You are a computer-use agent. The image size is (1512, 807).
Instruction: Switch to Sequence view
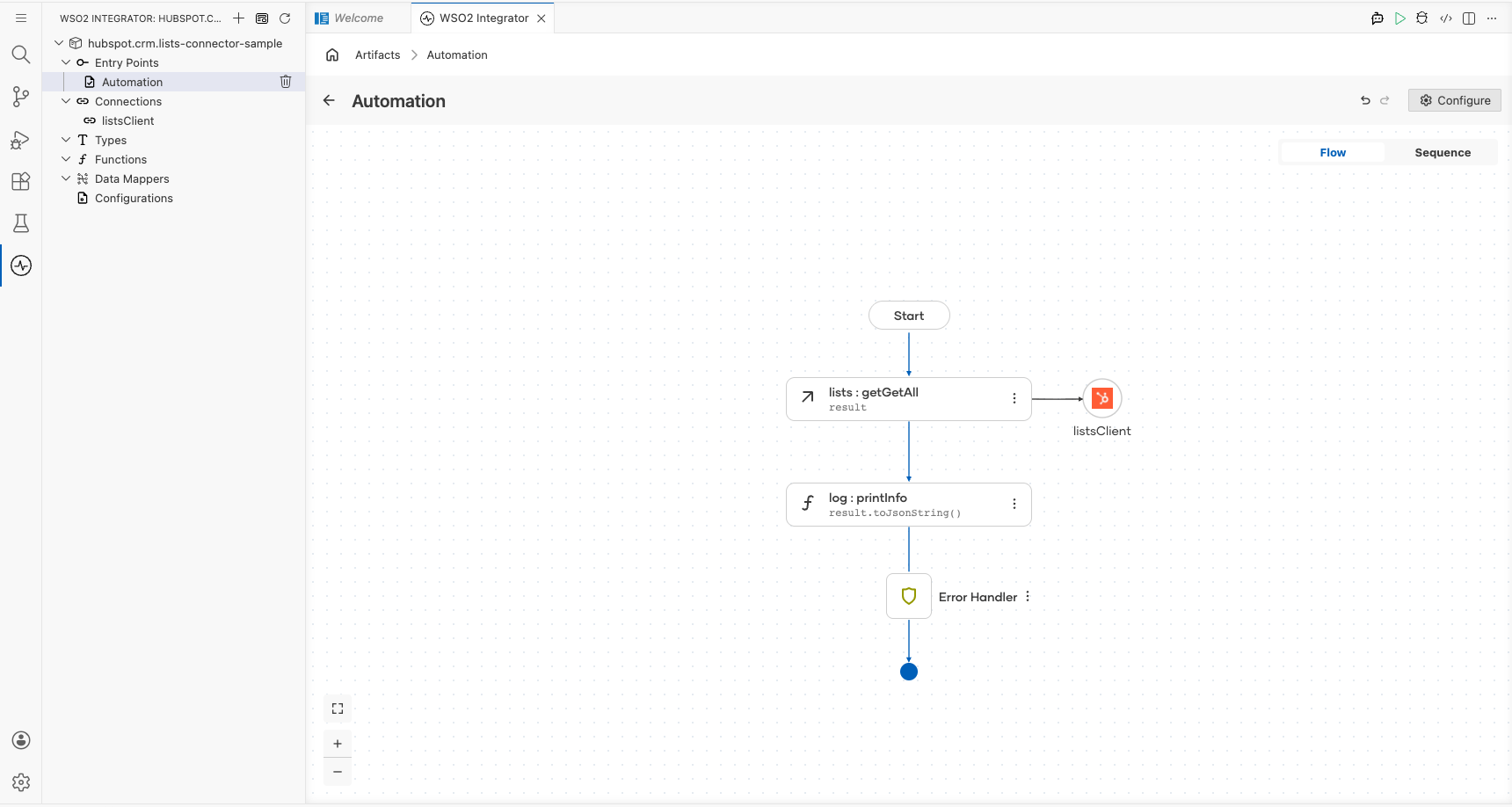1443,152
